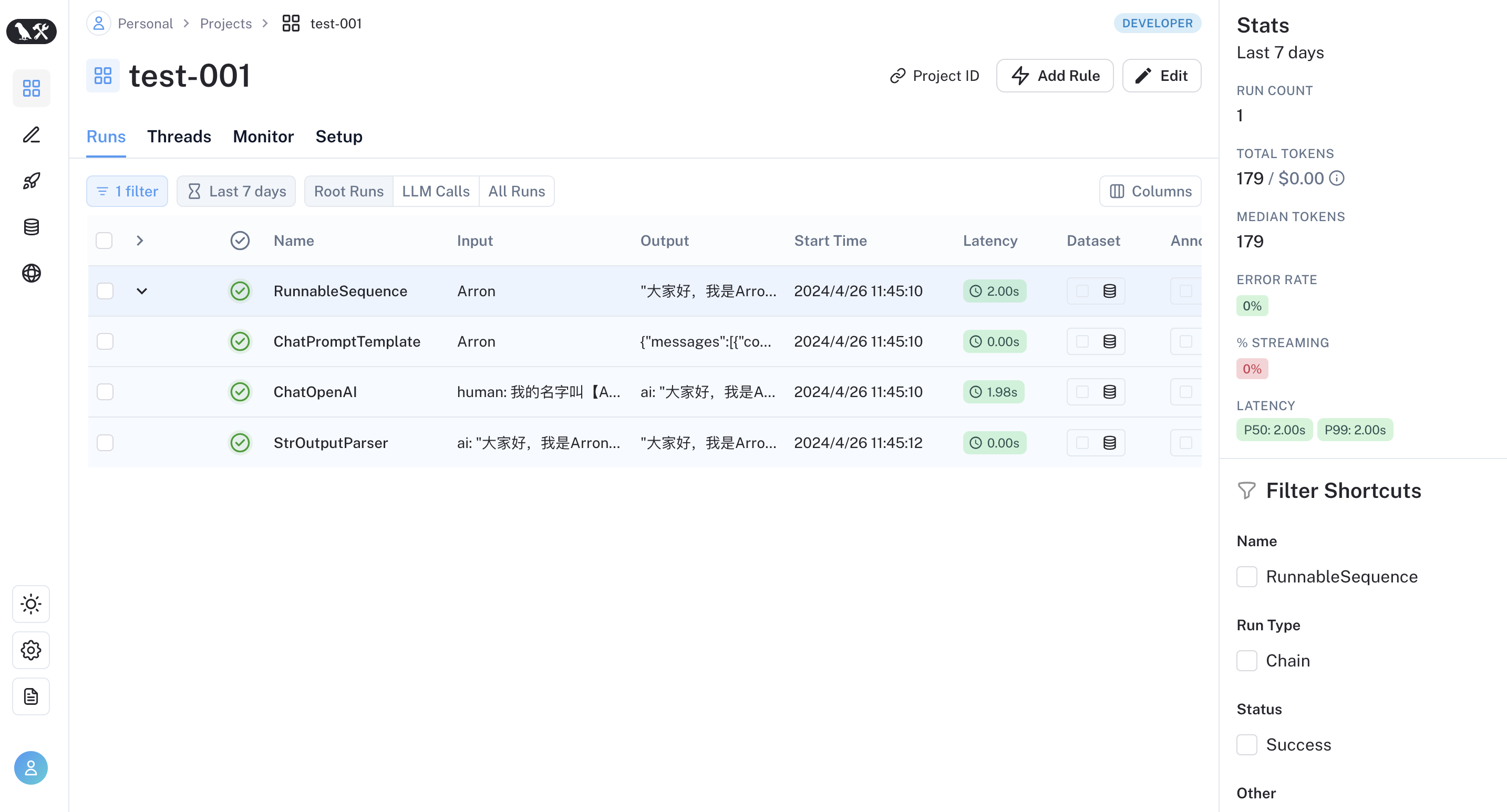Viewport: 1507px width, 812px height.
Task: Expand all rows with header chevron
Action: [x=139, y=241]
